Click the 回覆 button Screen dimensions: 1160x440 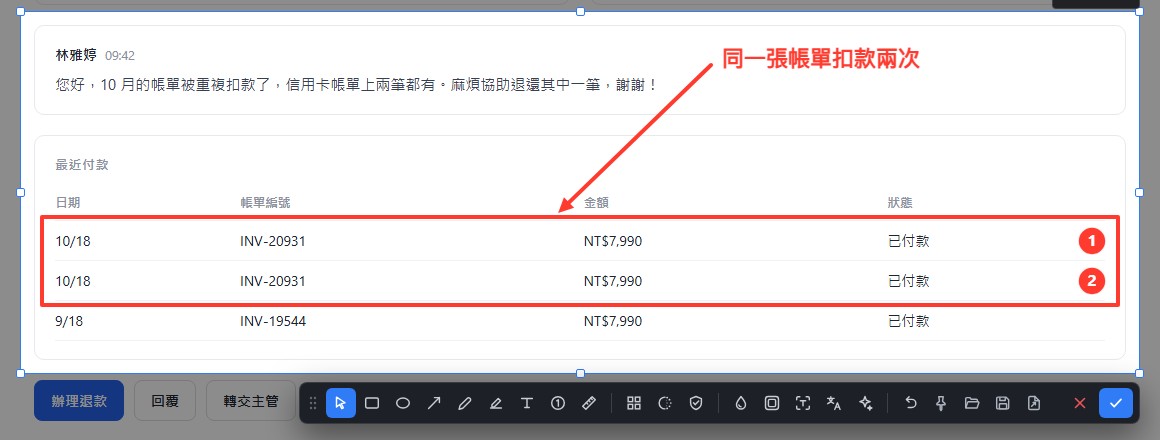click(x=164, y=401)
